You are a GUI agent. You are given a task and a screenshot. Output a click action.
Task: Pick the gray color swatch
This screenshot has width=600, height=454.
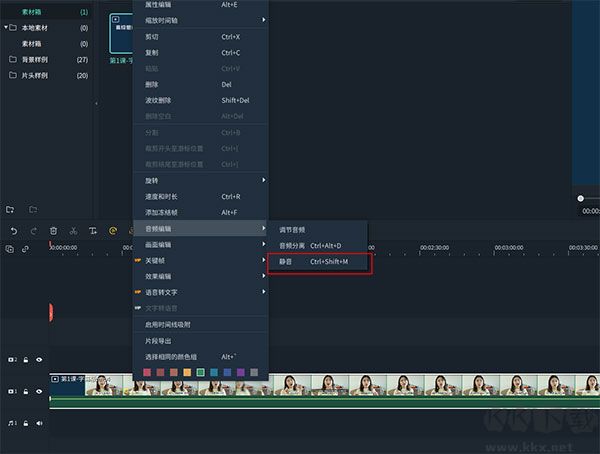point(254,372)
